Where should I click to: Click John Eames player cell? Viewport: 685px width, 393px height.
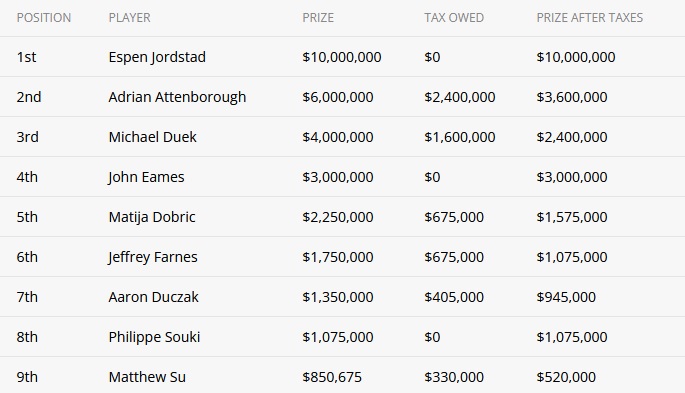pos(146,177)
